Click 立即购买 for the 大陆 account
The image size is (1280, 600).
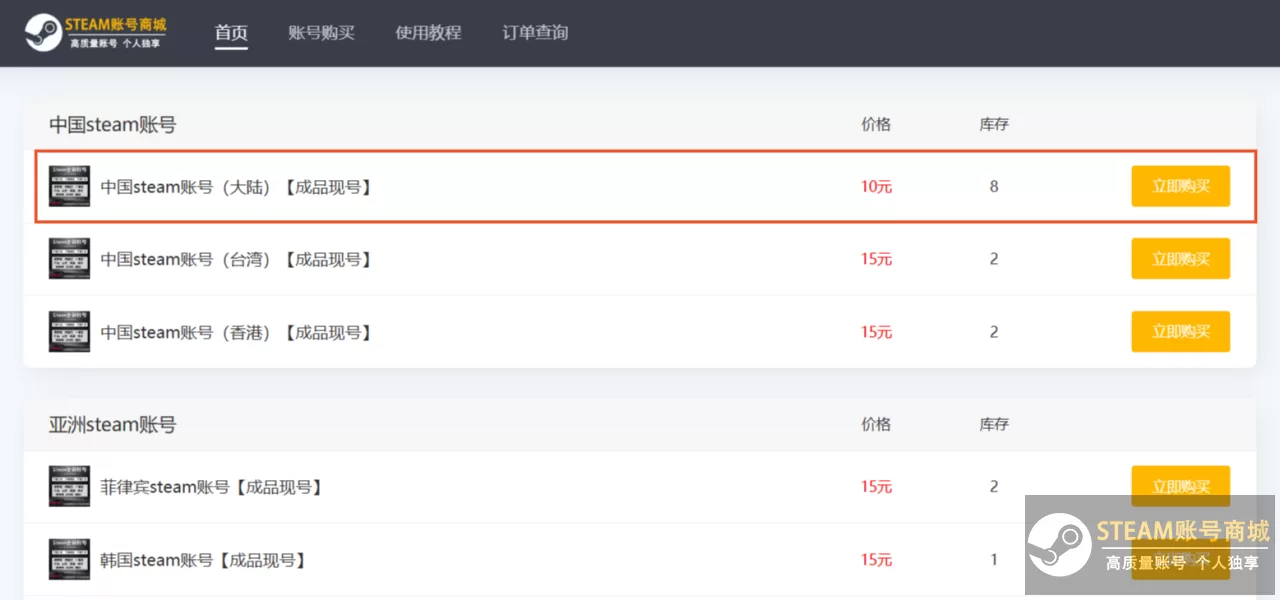tap(1180, 185)
